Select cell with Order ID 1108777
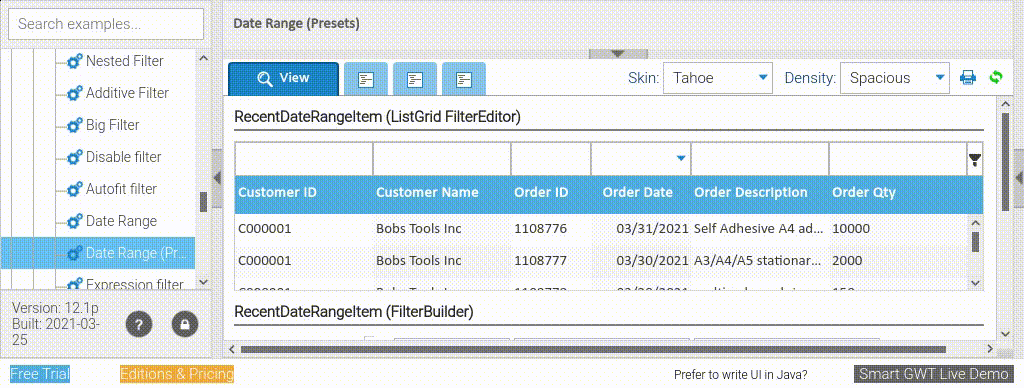This screenshot has height=388, width=1024. click(x=551, y=261)
